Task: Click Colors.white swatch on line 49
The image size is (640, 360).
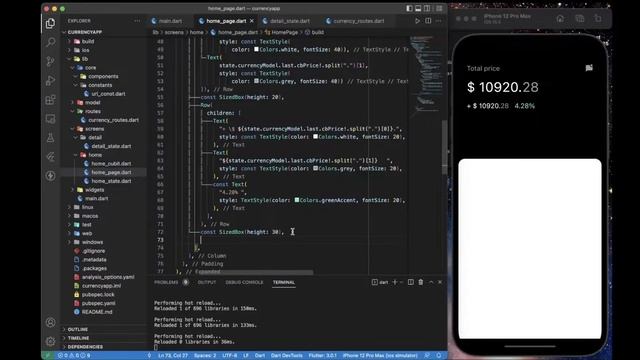Action: click(x=256, y=49)
